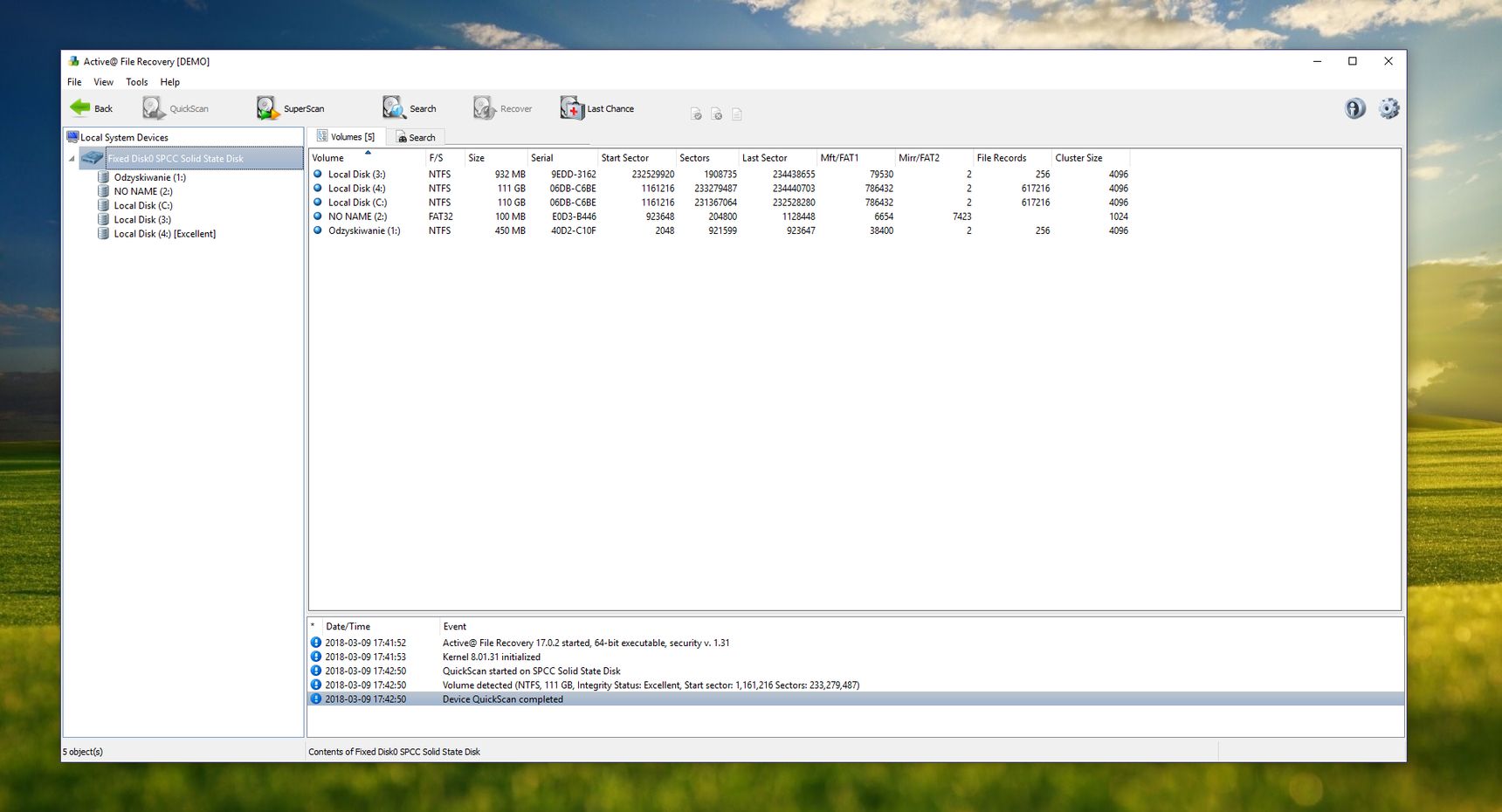Click blue bullet of Local Disk (3:) row
Screen dimensions: 1502x812
click(318, 174)
